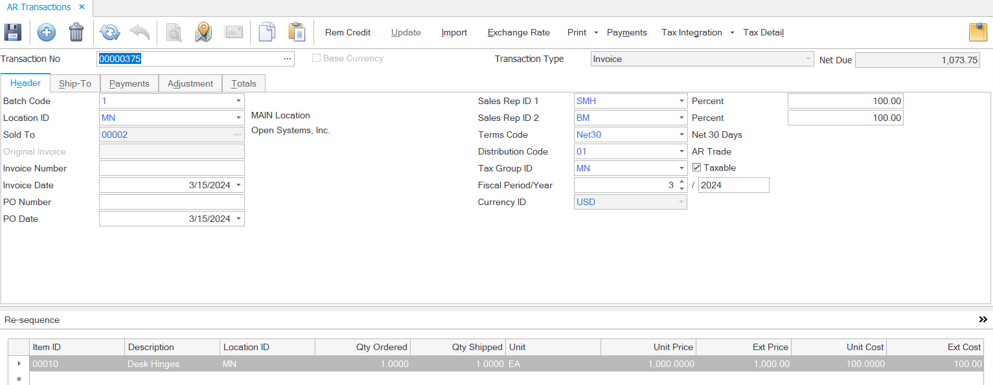Image resolution: width=993 pixels, height=385 pixels.
Task: Click the Delete trash can icon
Action: click(76, 32)
